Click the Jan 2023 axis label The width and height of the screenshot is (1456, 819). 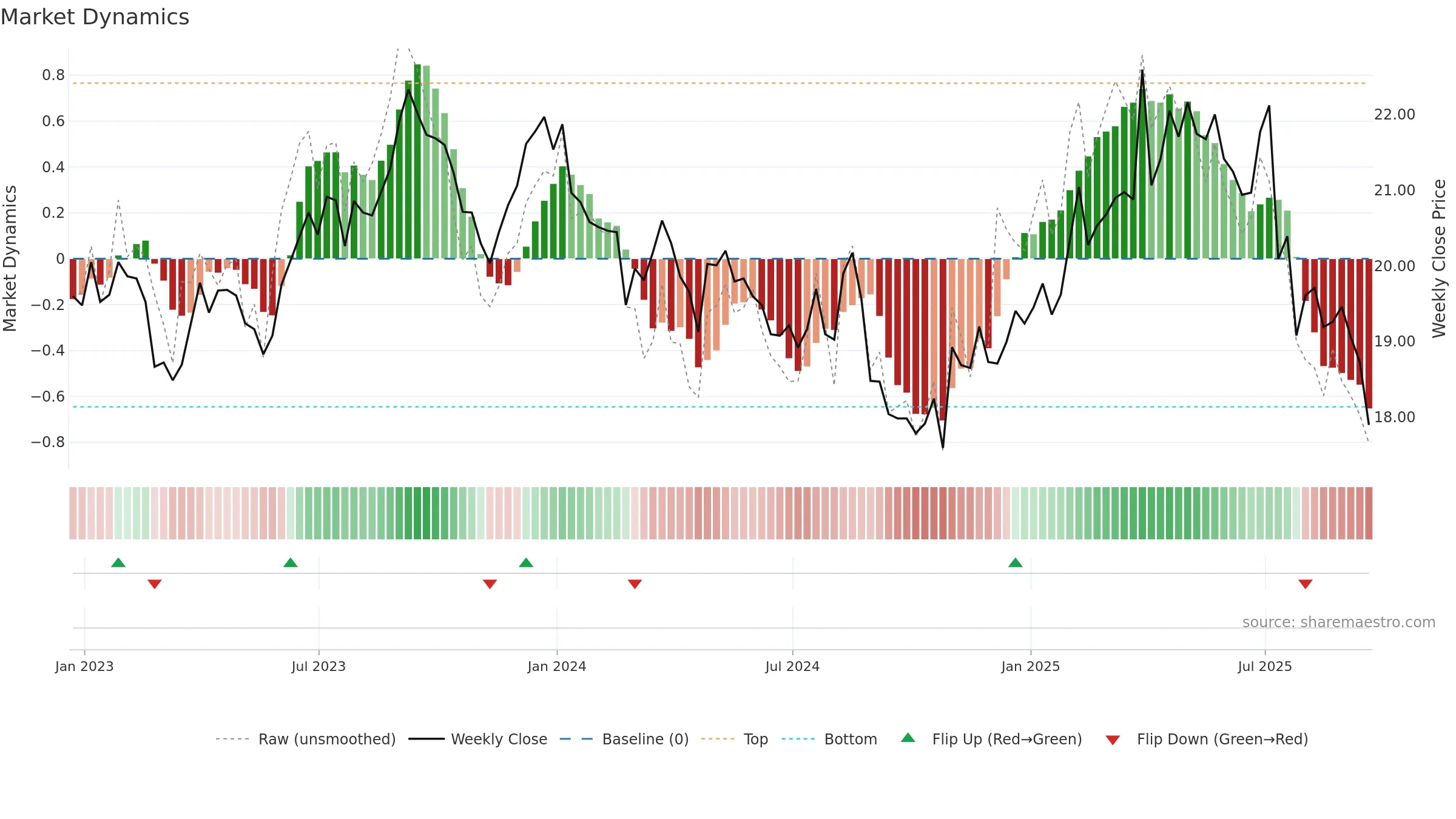[x=84, y=666]
